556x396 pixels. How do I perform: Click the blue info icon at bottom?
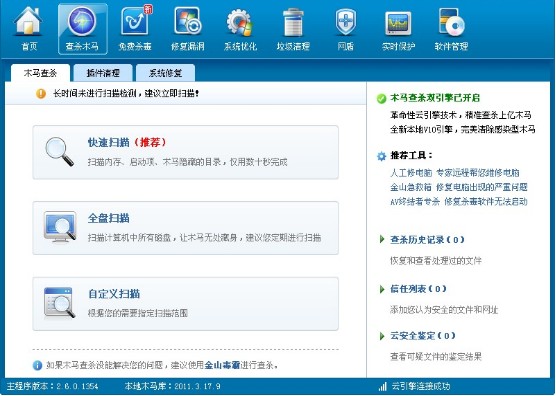click(x=37, y=365)
